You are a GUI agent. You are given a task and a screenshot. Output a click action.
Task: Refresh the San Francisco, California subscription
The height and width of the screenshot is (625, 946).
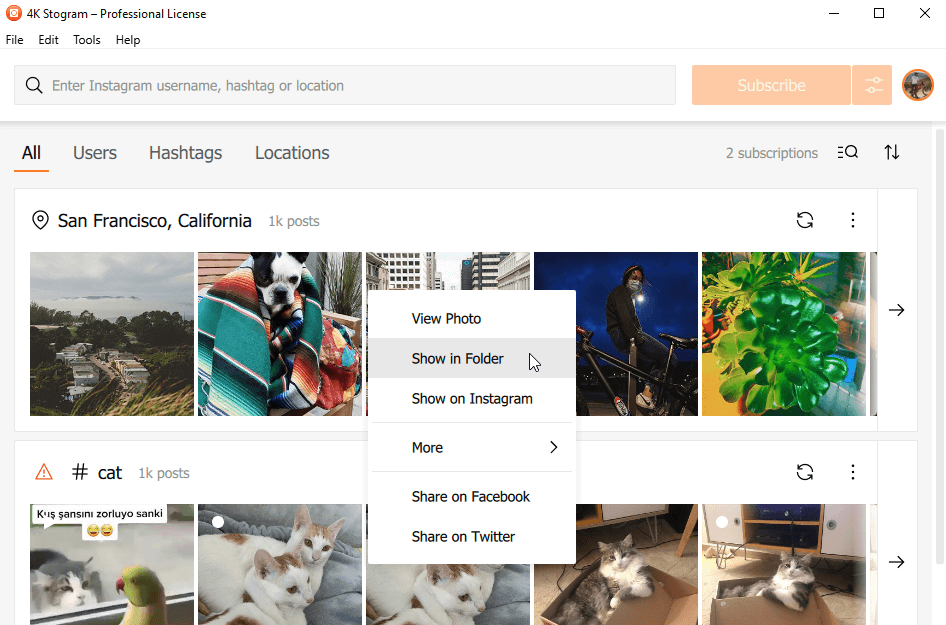(x=805, y=220)
